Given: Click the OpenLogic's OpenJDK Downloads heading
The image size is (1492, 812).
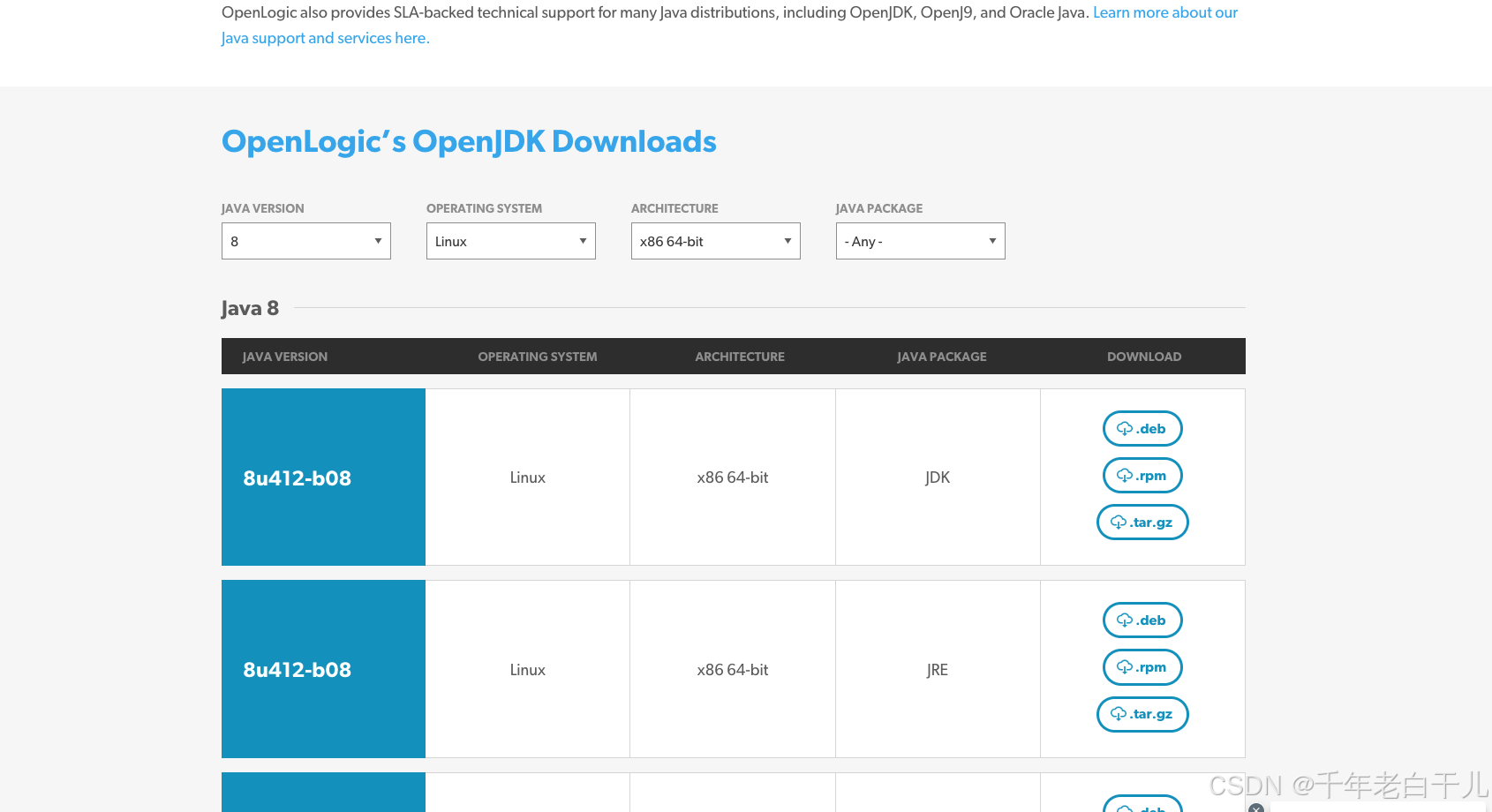Looking at the screenshot, I should (469, 141).
